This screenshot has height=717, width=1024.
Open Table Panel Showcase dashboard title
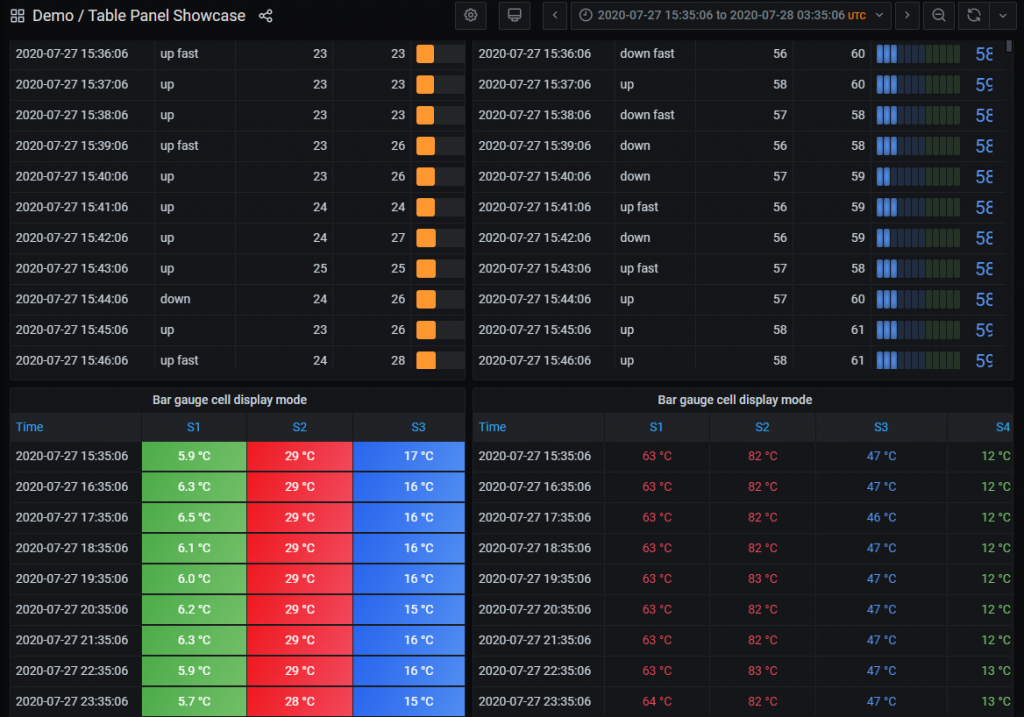pos(139,16)
